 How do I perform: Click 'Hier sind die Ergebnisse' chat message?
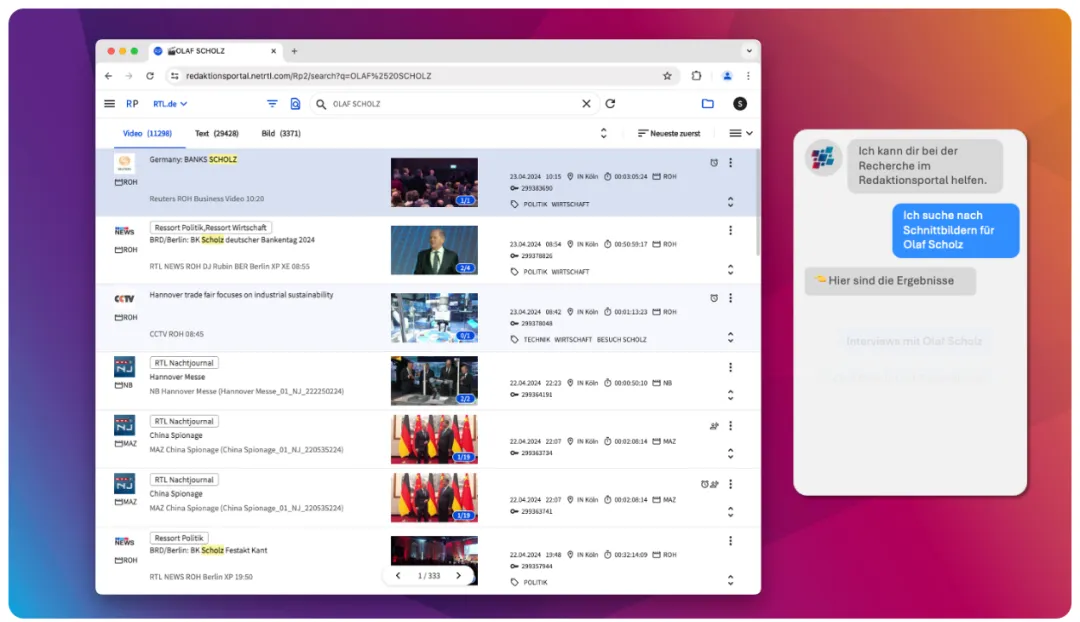pos(890,281)
